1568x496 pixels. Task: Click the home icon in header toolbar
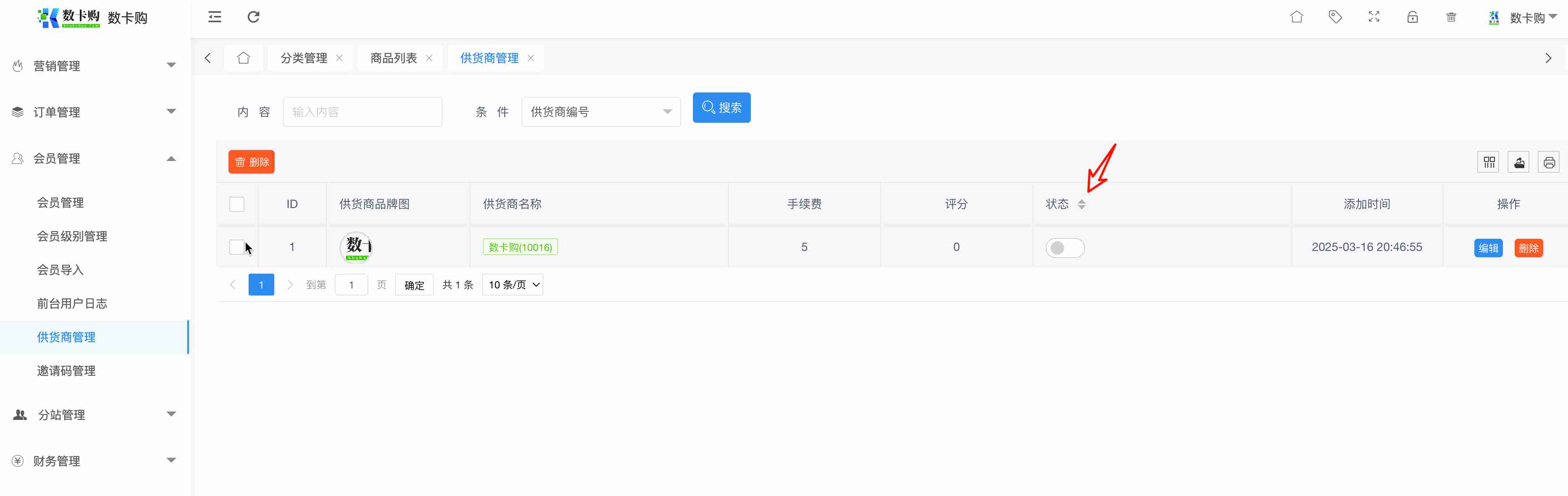[x=1297, y=17]
